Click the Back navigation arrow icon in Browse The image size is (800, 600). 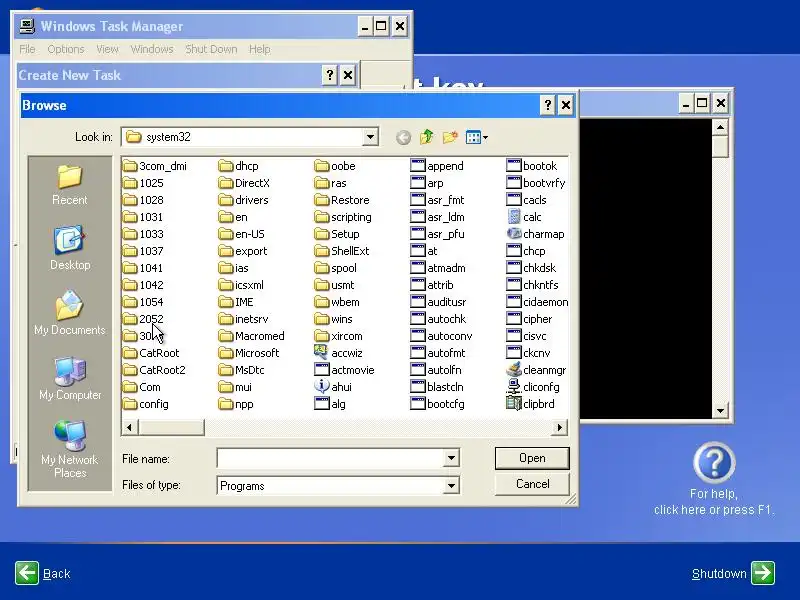[x=403, y=137]
